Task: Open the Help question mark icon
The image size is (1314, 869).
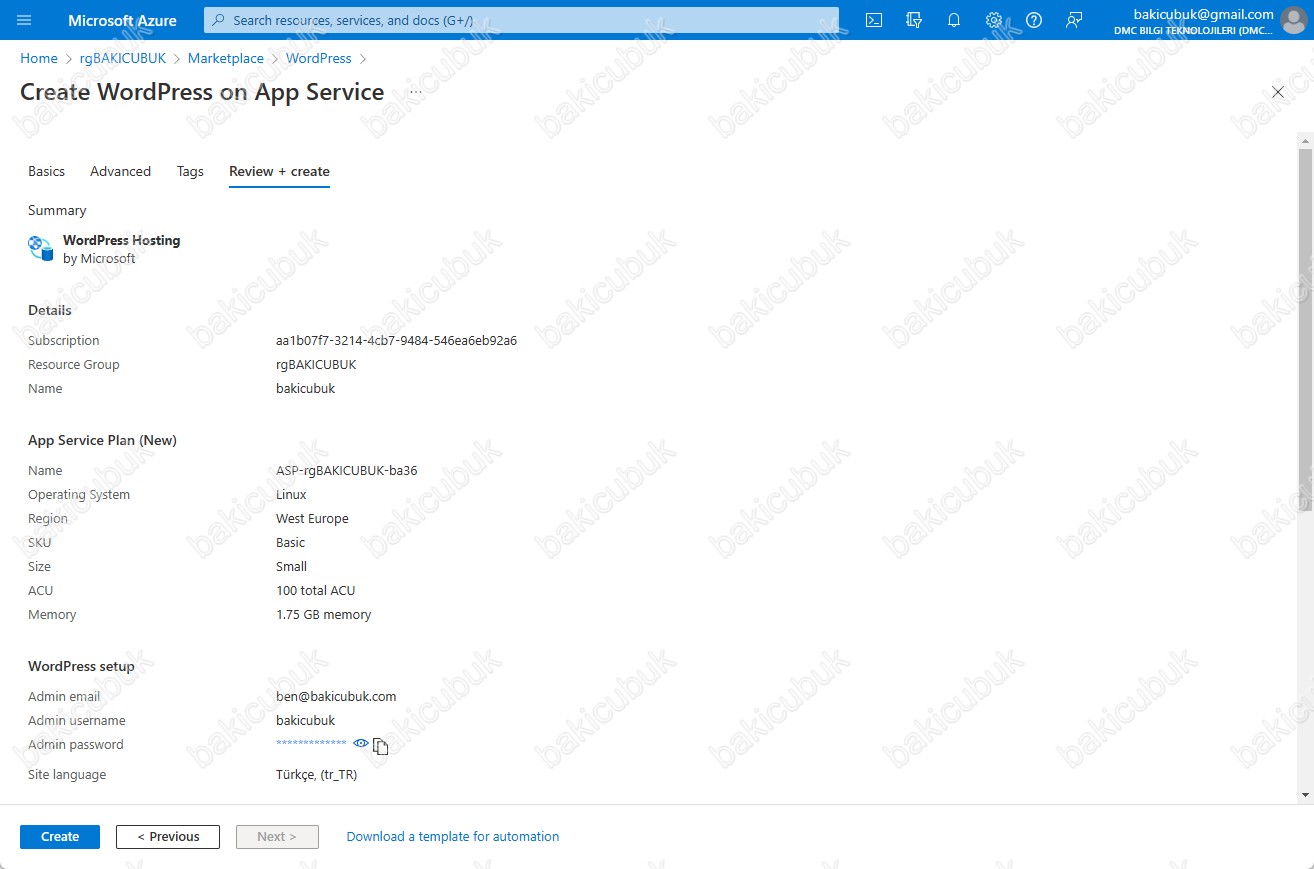Action: 1034,20
